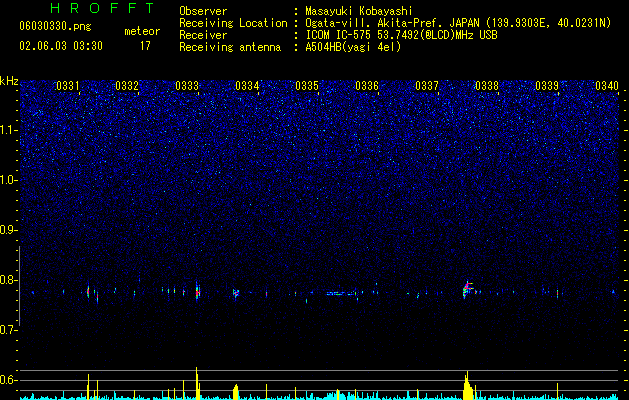Click the meteor echo streak near 0333
The height and width of the screenshot is (400, 629).
pos(197,290)
